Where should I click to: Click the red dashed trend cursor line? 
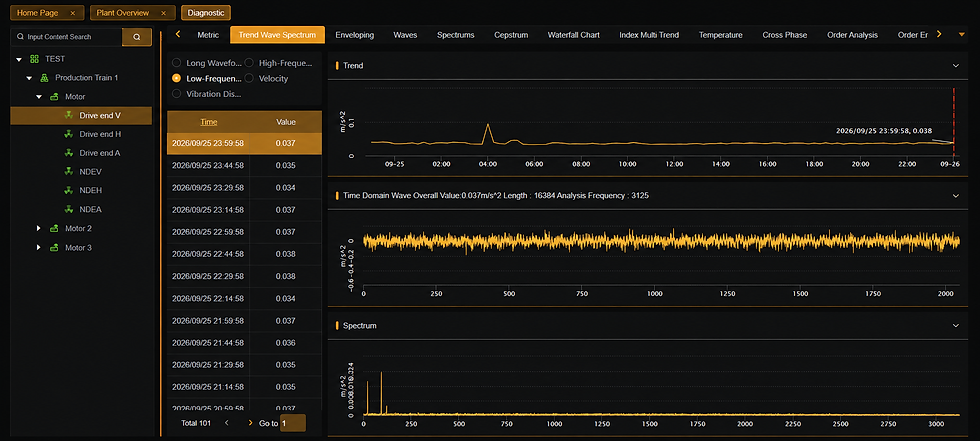(954, 122)
